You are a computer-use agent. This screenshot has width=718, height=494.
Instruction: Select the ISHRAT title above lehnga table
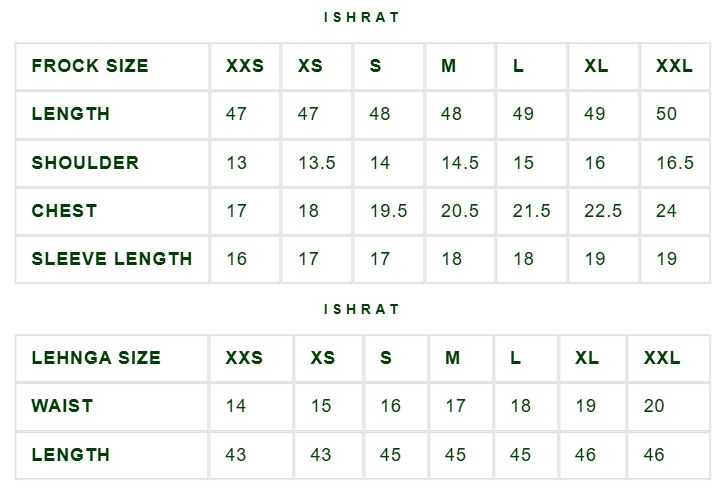pos(361,309)
